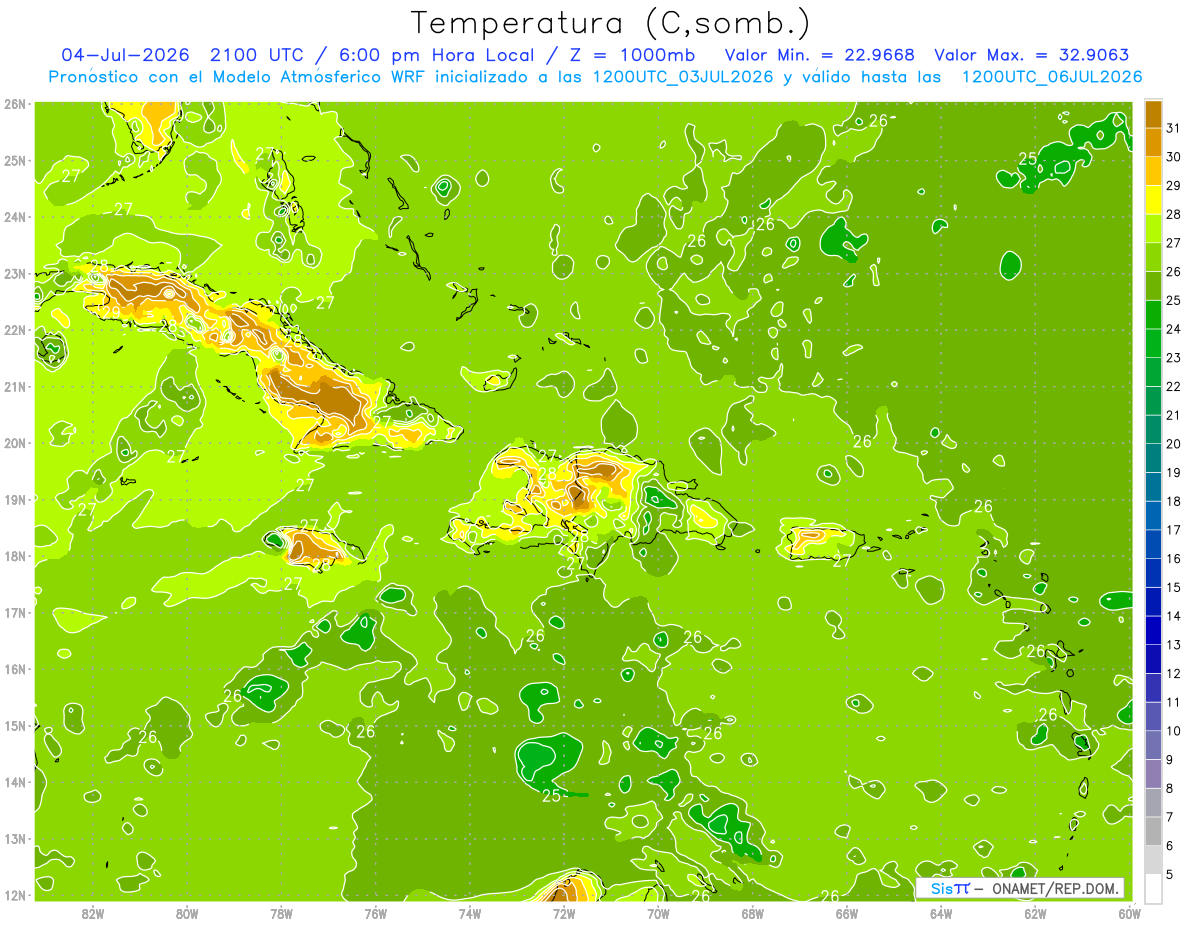Select the date text "04-Jul-2026"
The image size is (1200, 927).
[x=126, y=54]
